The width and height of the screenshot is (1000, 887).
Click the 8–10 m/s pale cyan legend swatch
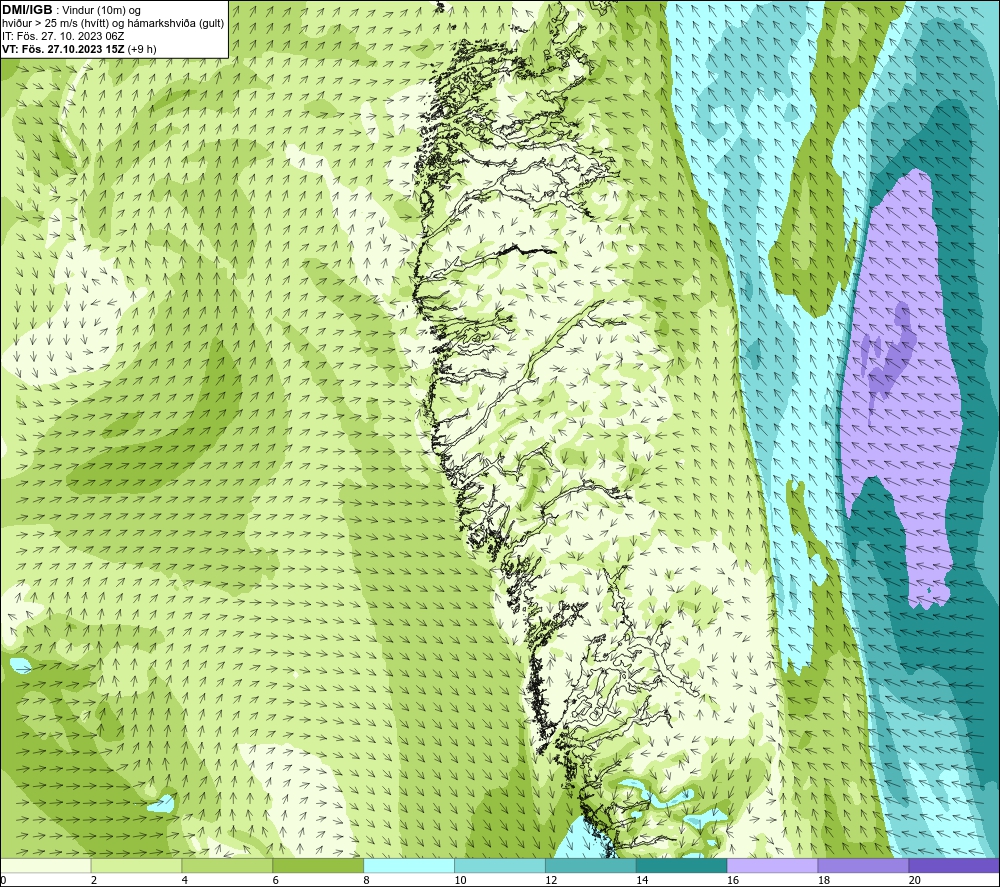[409, 866]
